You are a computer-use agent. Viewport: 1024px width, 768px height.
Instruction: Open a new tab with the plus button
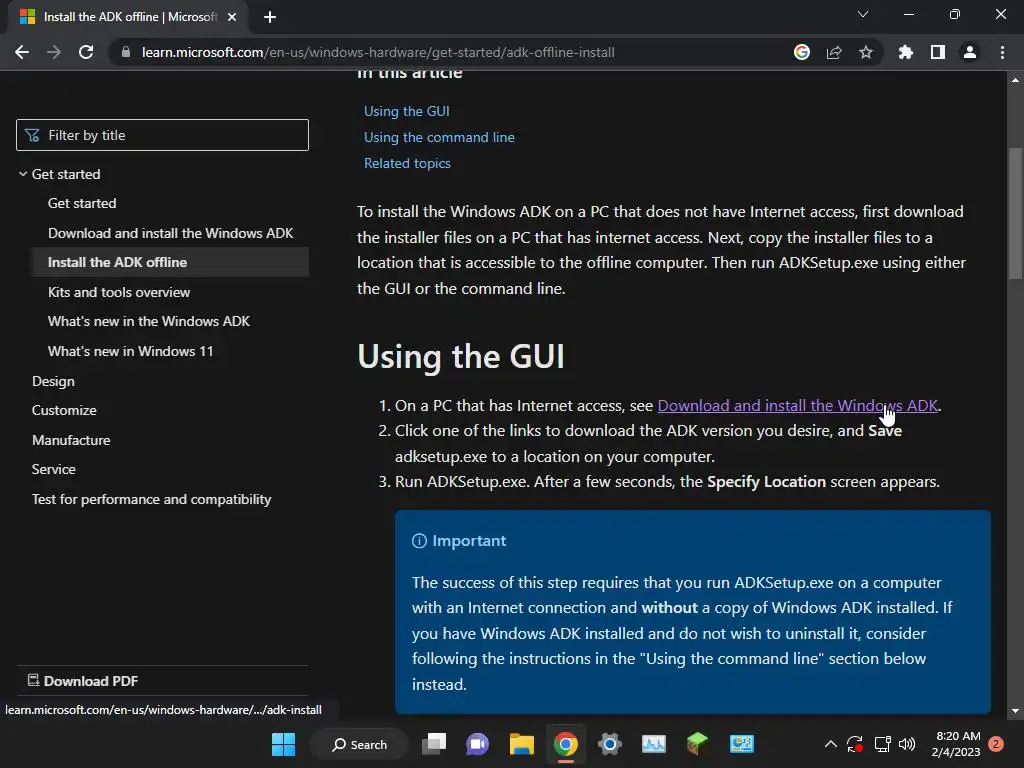coord(270,17)
